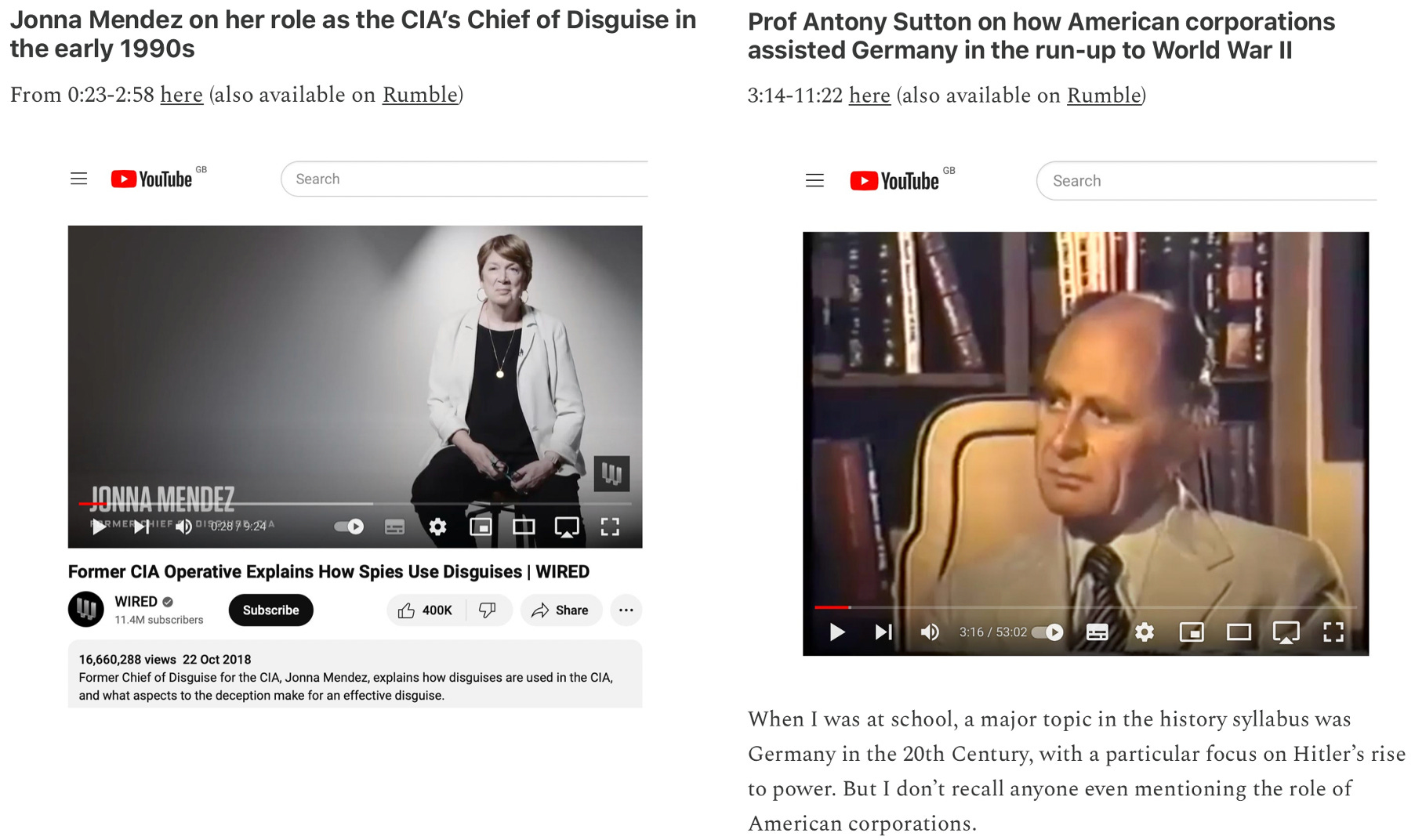
Task: Click the Search field in left YouTube header
Action: (465, 179)
